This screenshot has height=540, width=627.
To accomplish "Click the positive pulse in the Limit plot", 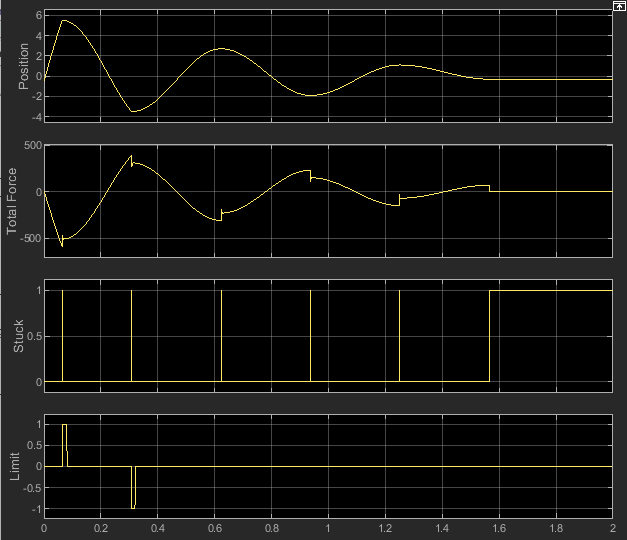I will pos(64,425).
